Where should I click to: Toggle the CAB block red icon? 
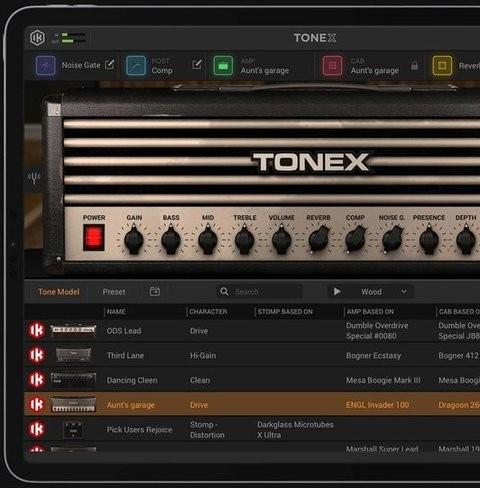tap(332, 65)
